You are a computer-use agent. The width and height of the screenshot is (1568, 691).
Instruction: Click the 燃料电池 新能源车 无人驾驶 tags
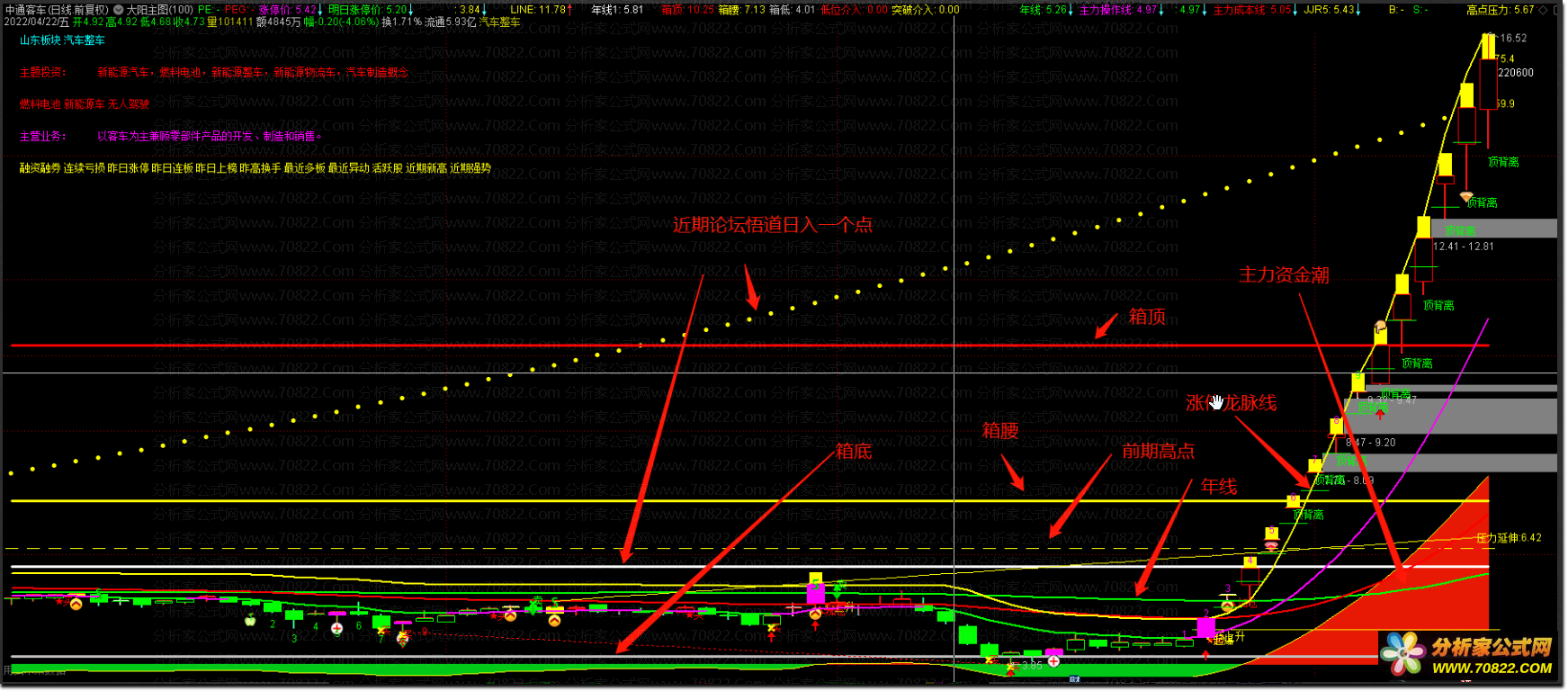tap(85, 104)
